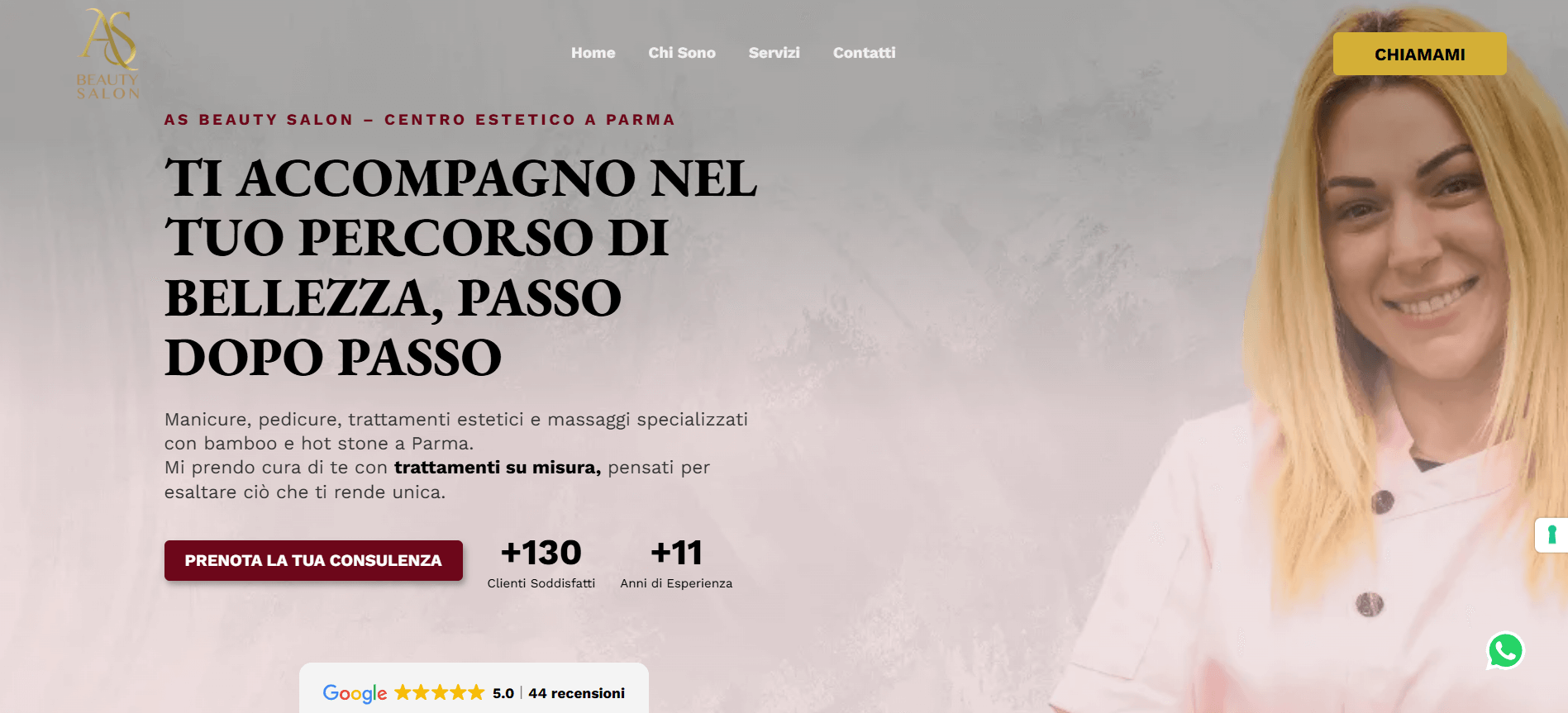The image size is (1568, 713).
Task: Click the red Centro Estetico a Parma subtitle
Action: (x=420, y=120)
